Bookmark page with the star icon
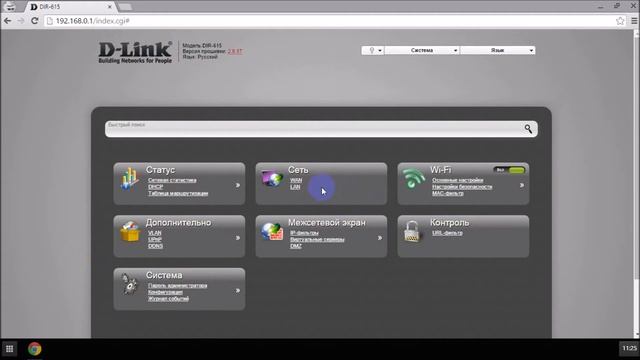The height and width of the screenshot is (360, 640). pyautogui.click(x=620, y=21)
